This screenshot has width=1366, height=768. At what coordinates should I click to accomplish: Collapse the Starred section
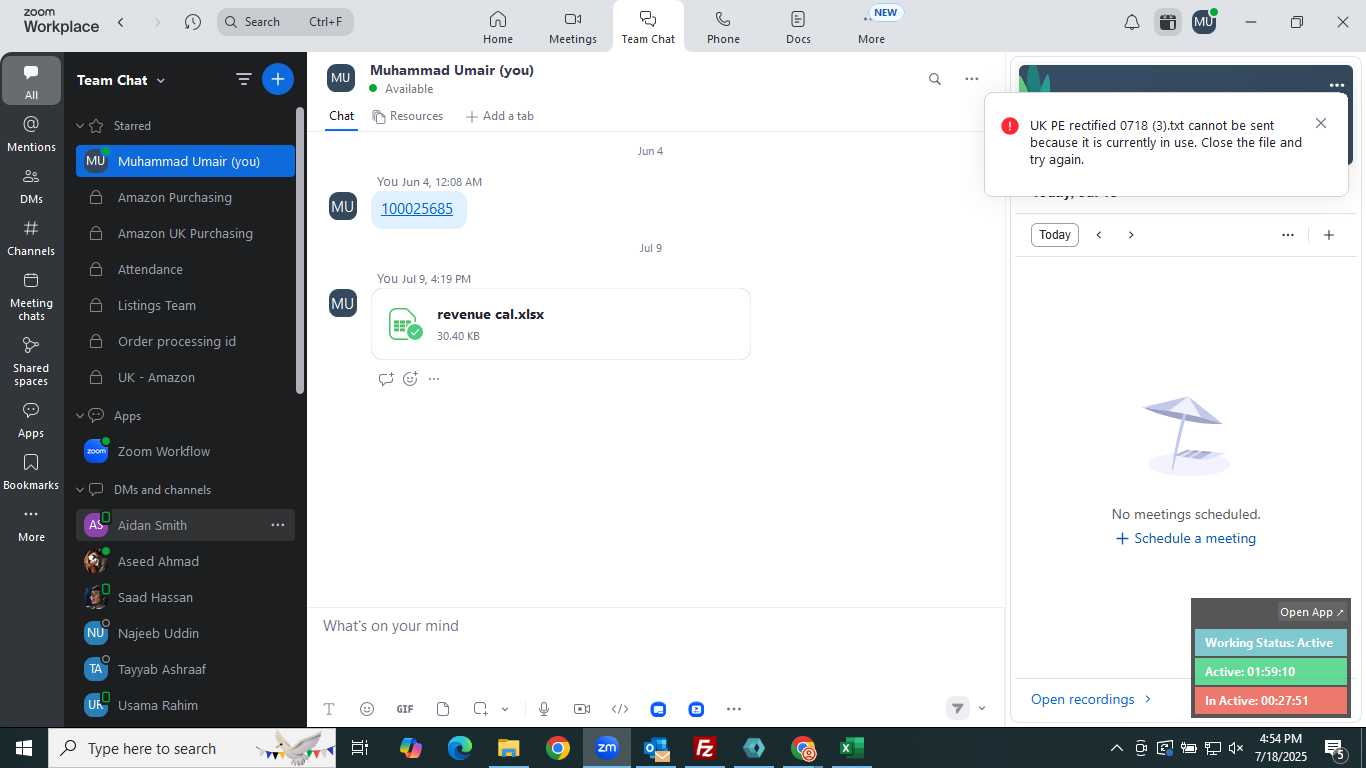point(80,126)
